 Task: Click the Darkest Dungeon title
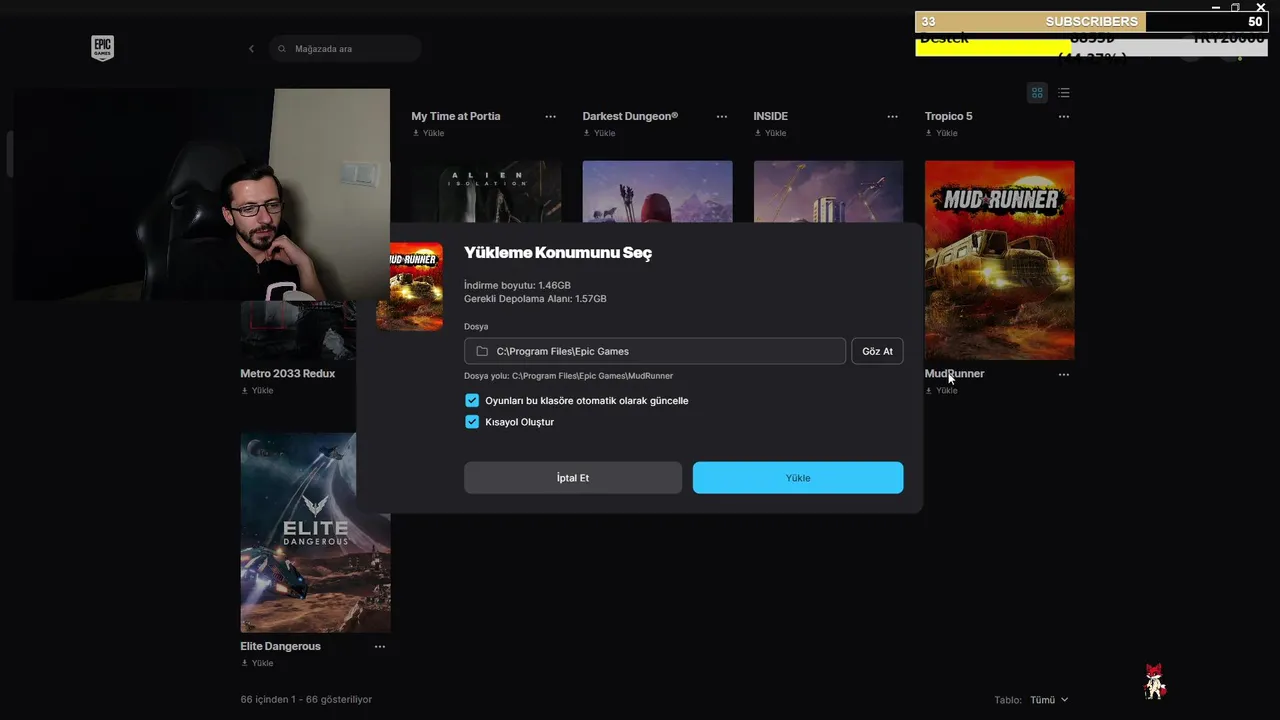coord(630,117)
